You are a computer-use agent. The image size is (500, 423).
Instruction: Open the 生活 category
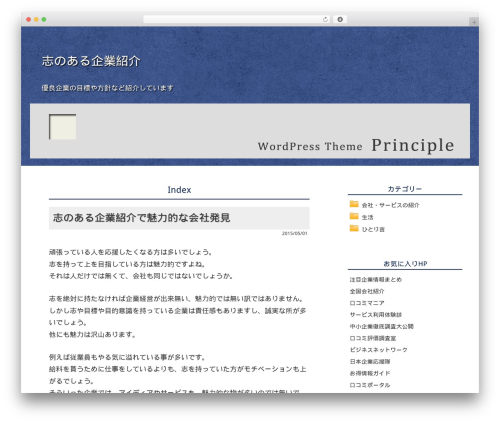(367, 217)
